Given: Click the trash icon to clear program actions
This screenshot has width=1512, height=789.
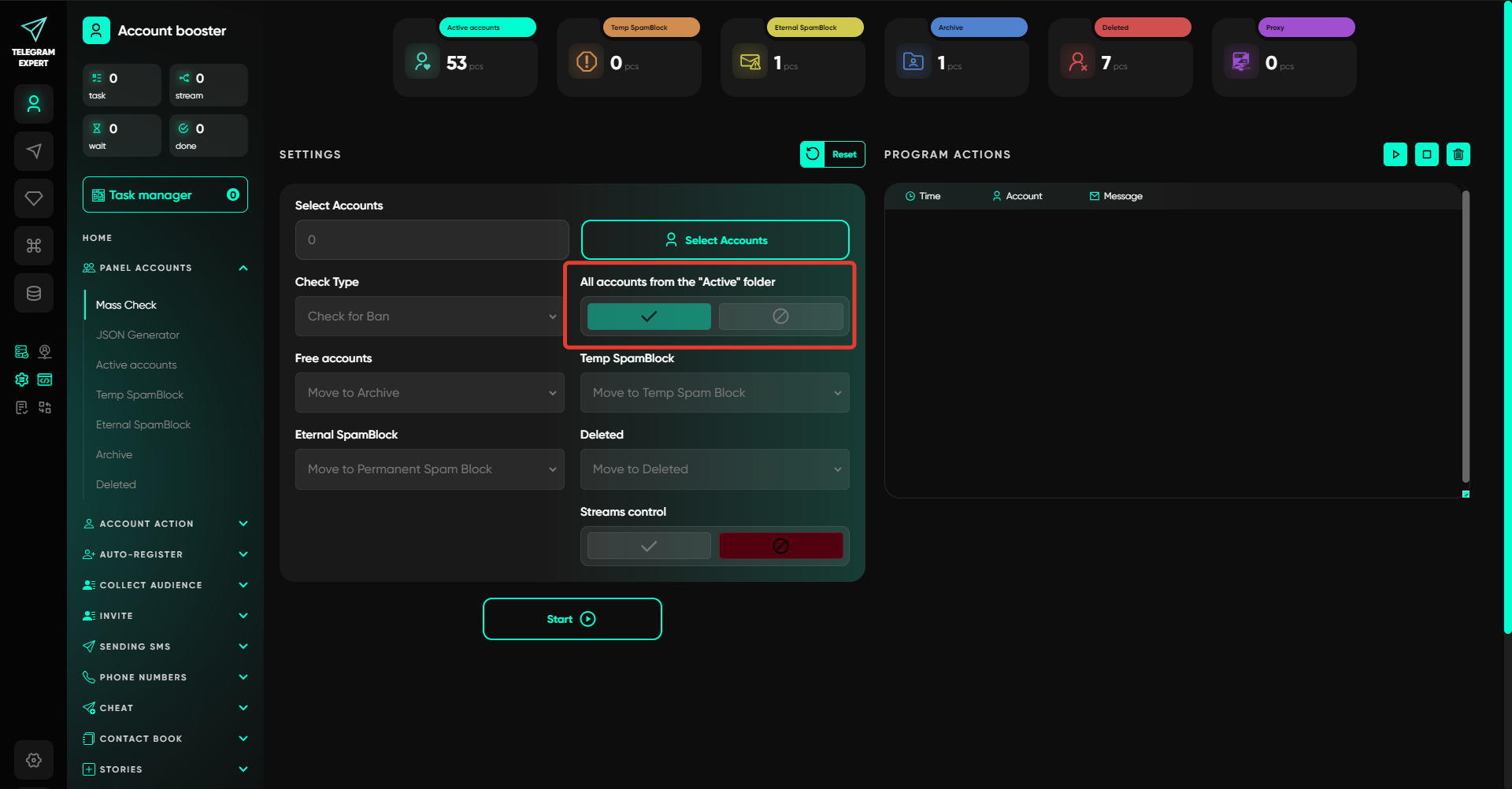Looking at the screenshot, I should pyautogui.click(x=1458, y=154).
